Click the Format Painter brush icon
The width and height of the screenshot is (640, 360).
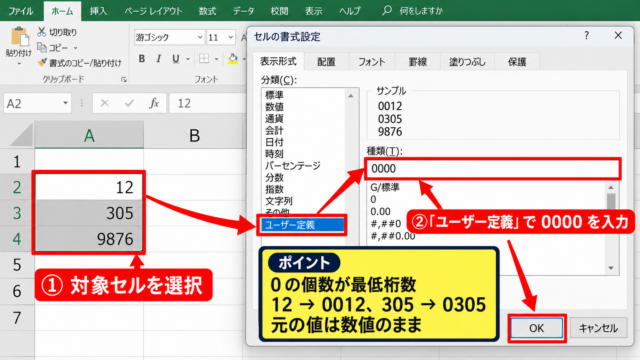coord(42,62)
